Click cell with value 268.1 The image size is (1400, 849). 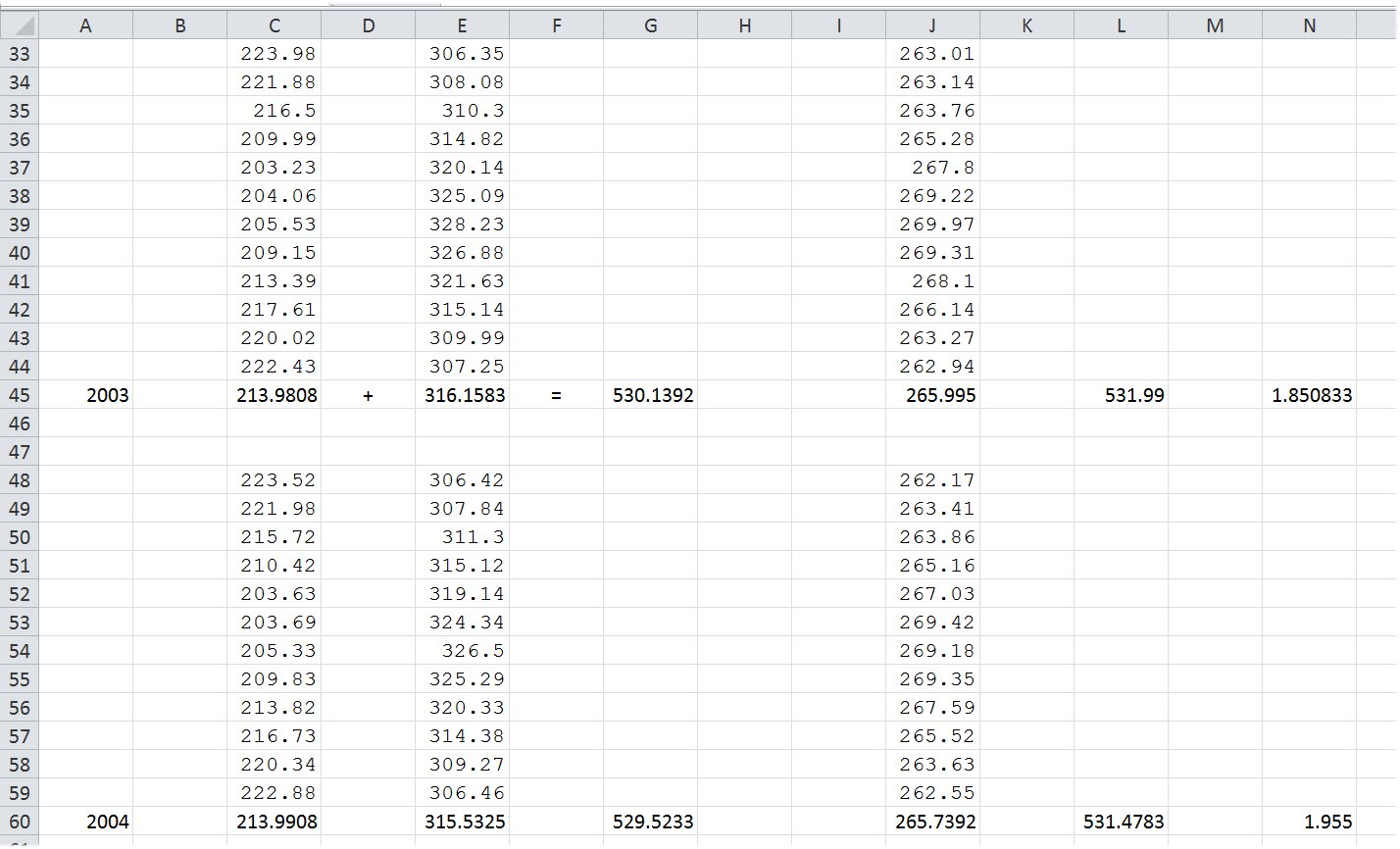coord(932,281)
